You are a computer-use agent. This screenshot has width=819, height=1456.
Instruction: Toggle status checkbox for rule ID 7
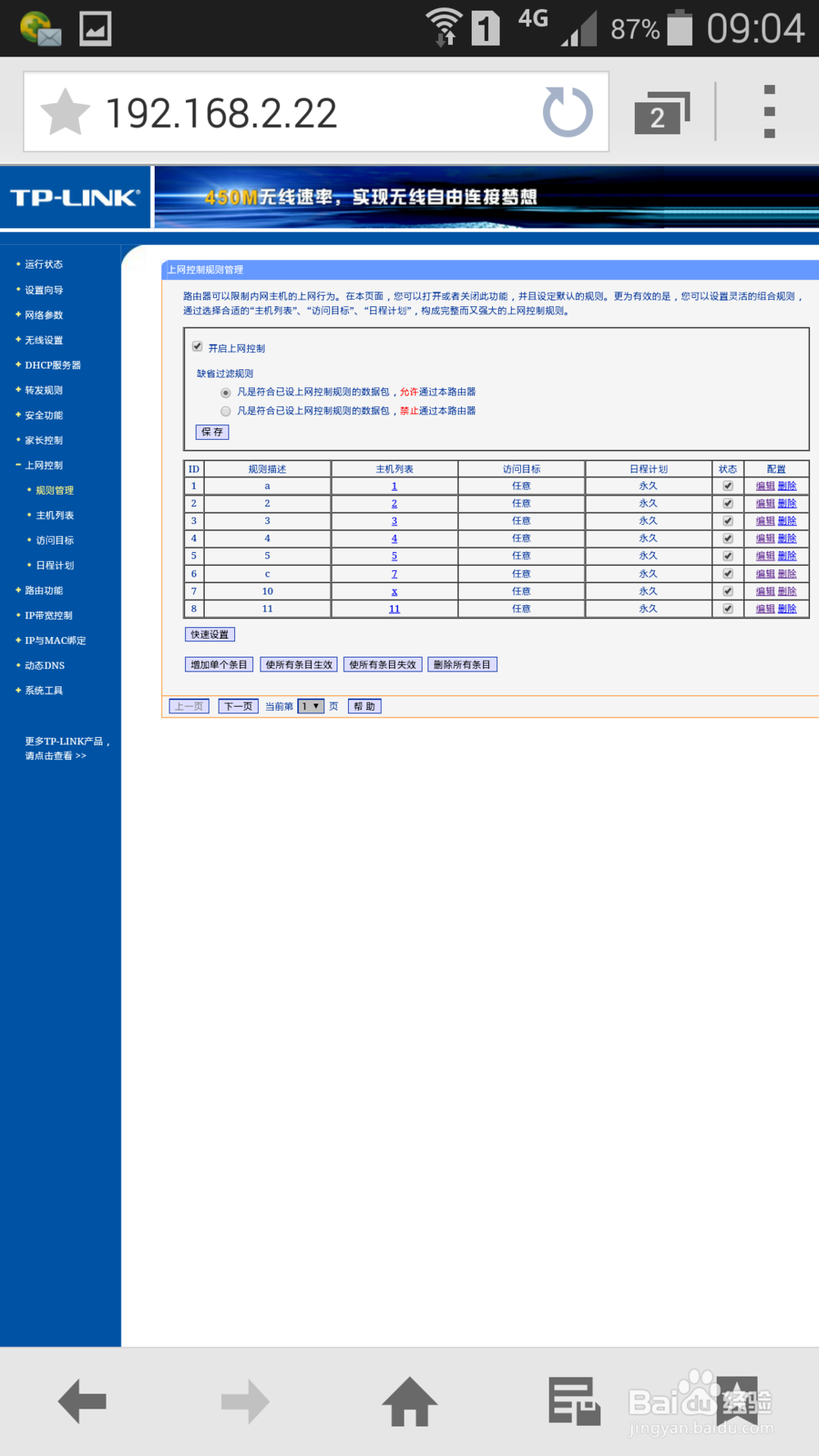pos(728,591)
